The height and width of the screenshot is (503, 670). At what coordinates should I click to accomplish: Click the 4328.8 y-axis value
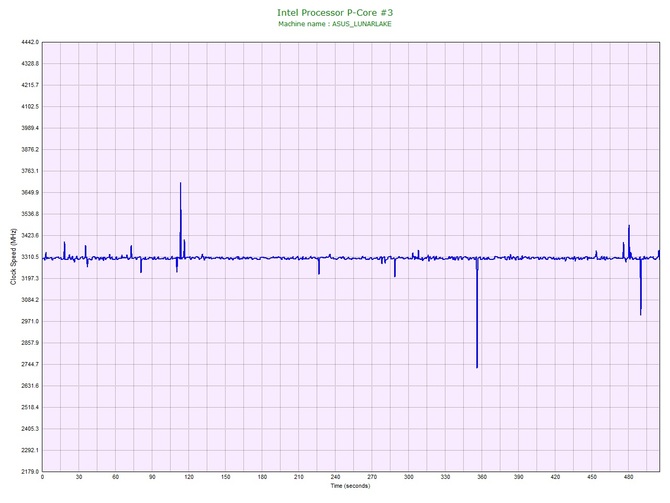pyautogui.click(x=30, y=64)
